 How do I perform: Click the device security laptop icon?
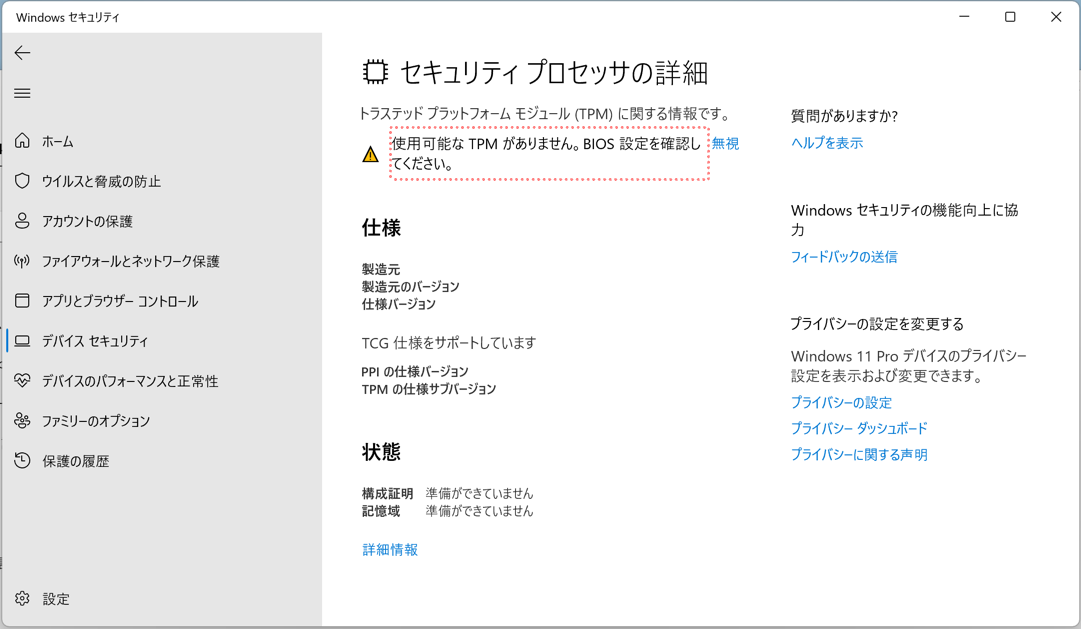click(22, 341)
